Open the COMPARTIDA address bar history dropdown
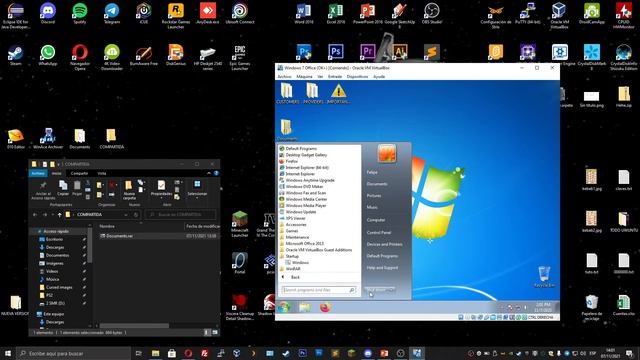The height and width of the screenshot is (360, 640). pyautogui.click(x=126, y=215)
